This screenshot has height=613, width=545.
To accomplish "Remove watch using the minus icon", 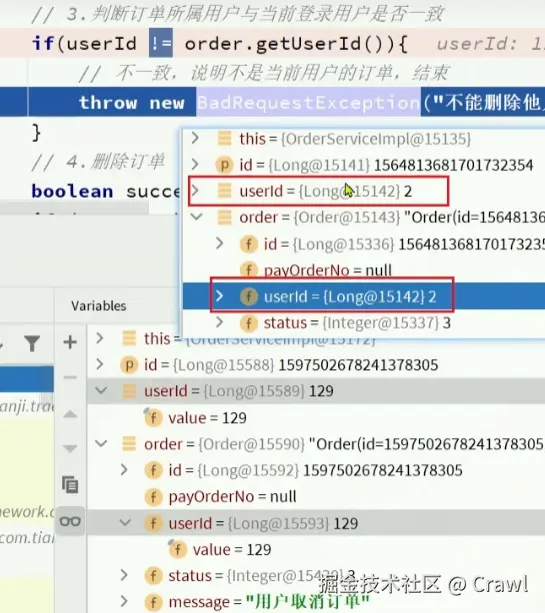I will 70,377.
